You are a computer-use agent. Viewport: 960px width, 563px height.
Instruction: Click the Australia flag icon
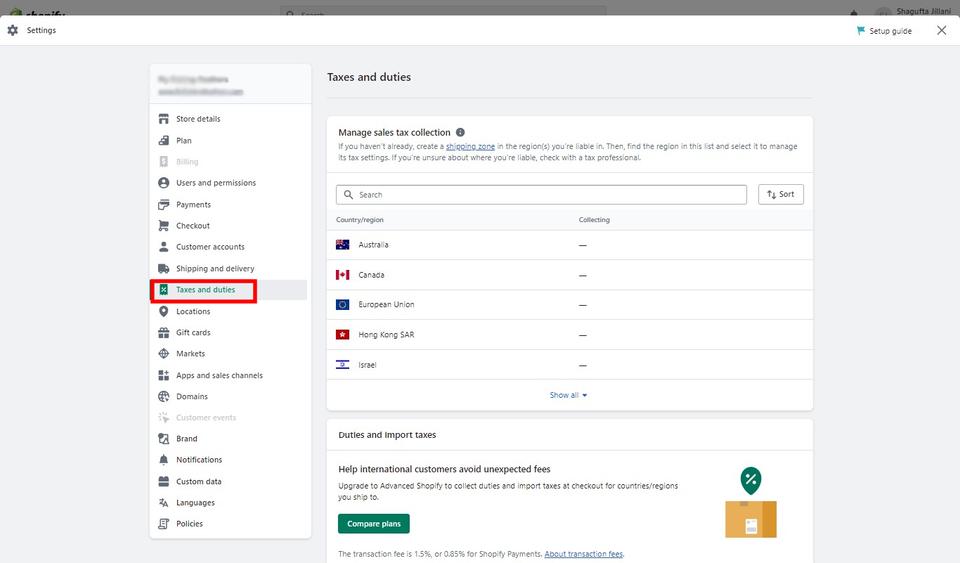coord(342,244)
